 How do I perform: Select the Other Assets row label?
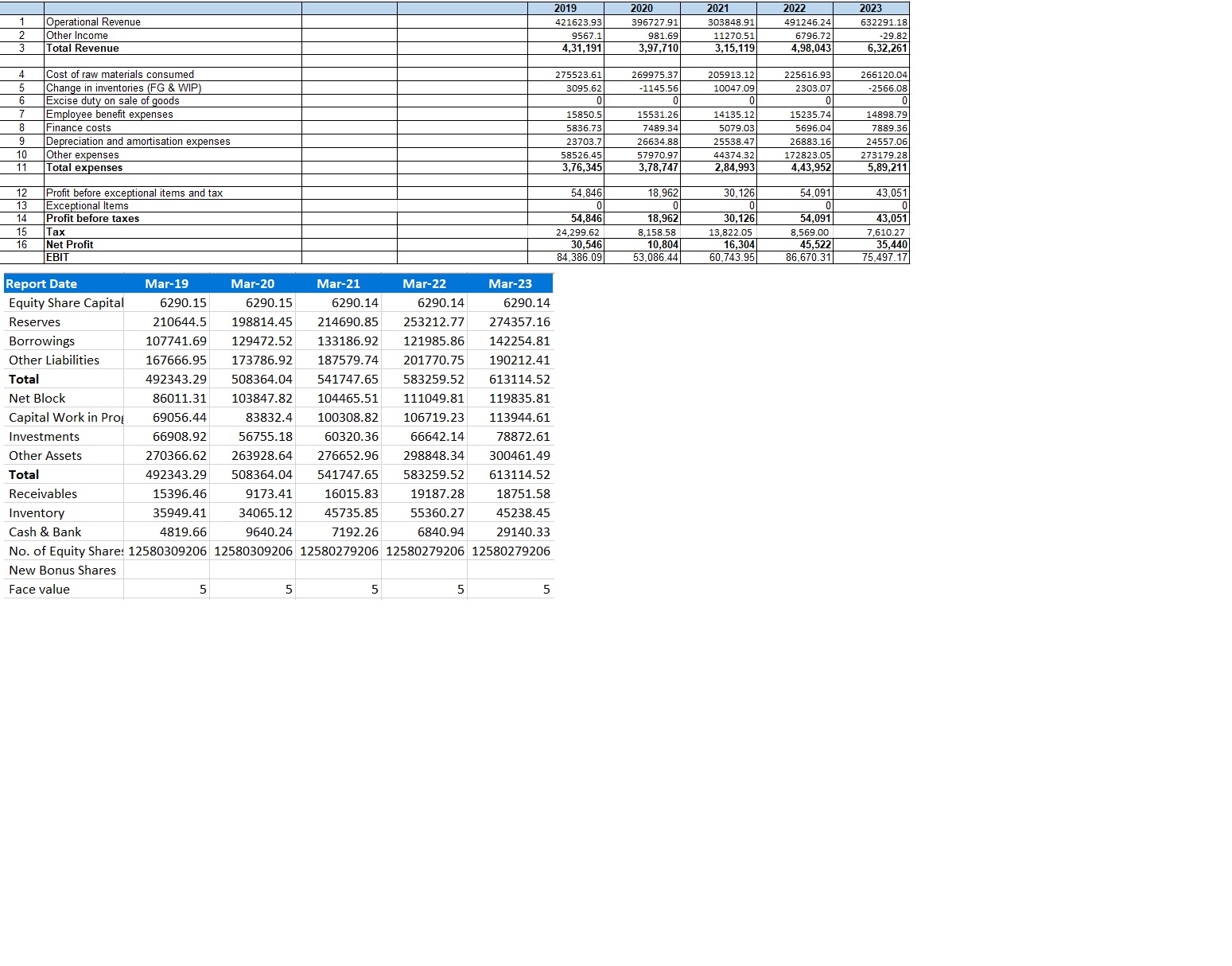click(45, 455)
